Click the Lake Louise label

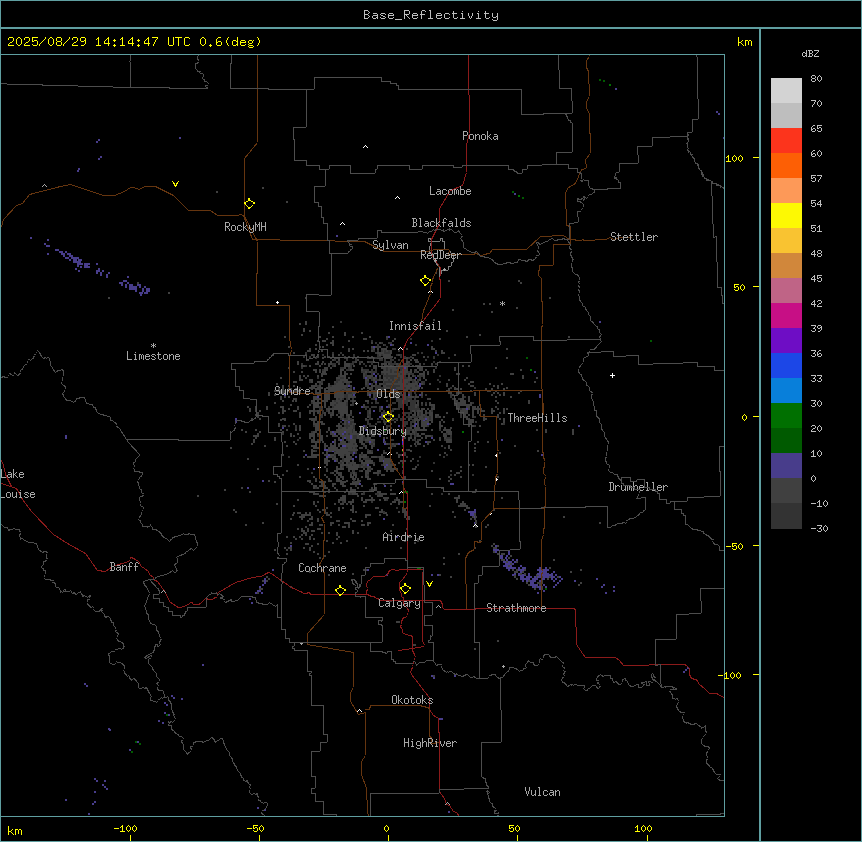[x=18, y=484]
